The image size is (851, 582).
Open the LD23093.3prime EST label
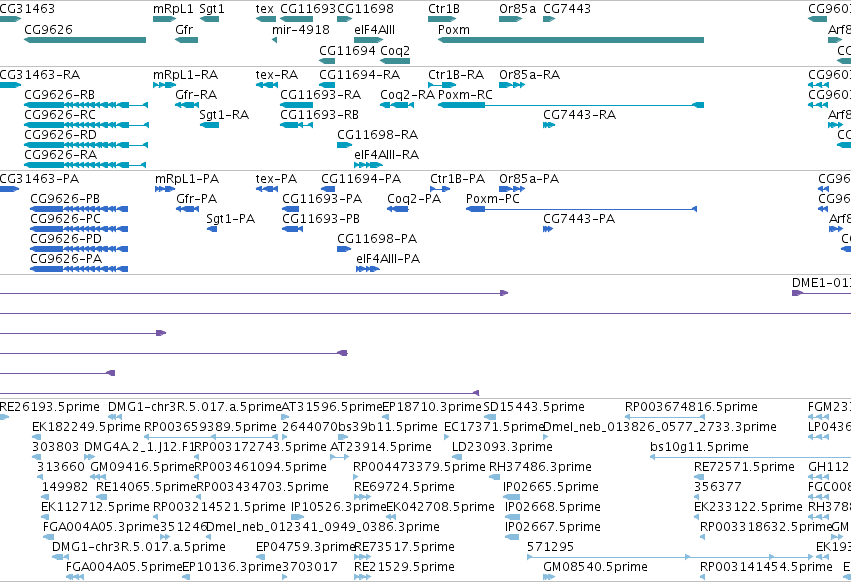tap(503, 447)
